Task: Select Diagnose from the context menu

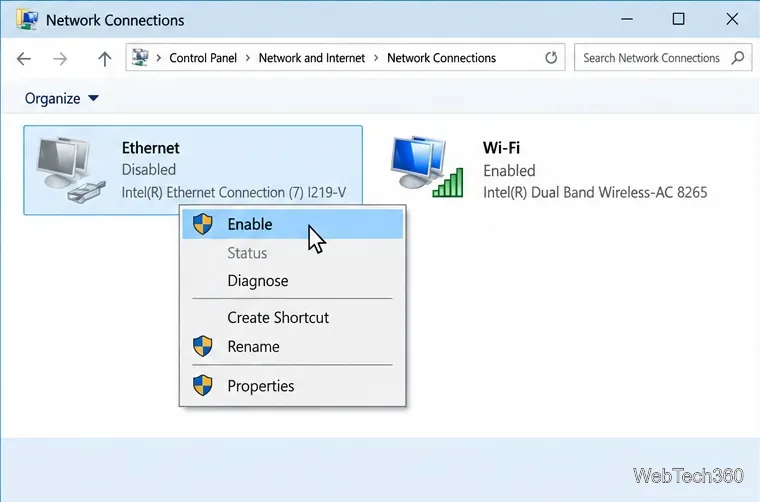Action: coord(292,281)
